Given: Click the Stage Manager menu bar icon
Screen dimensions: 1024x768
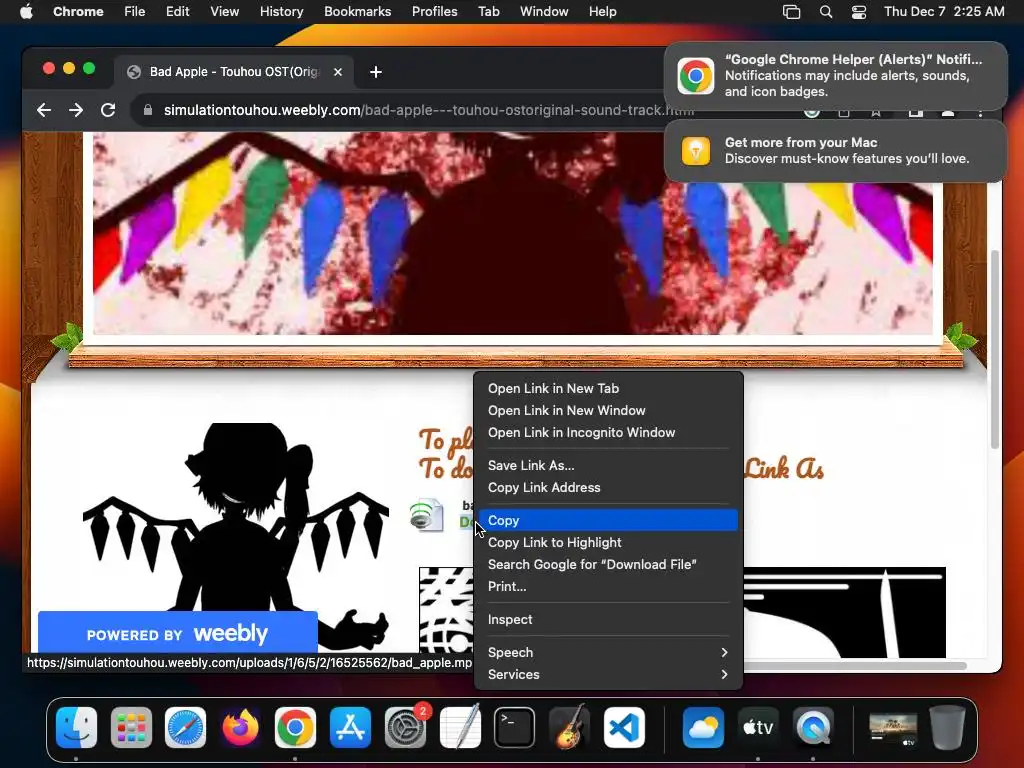Looking at the screenshot, I should [x=792, y=11].
